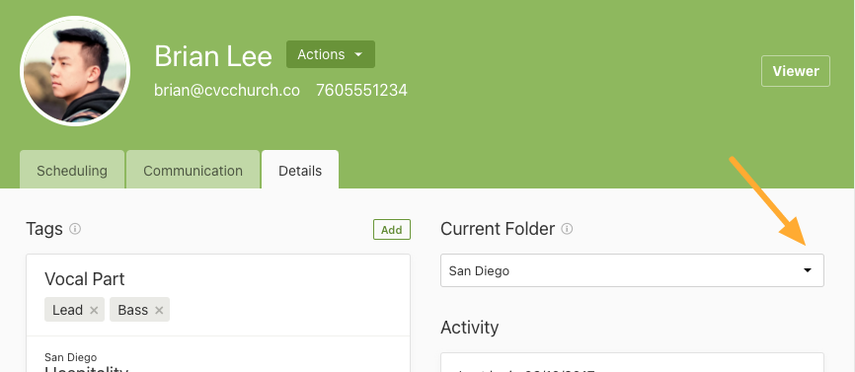Image resolution: width=855 pixels, height=372 pixels.
Task: Click Brian Lee's profile photo
Action: pos(75,71)
